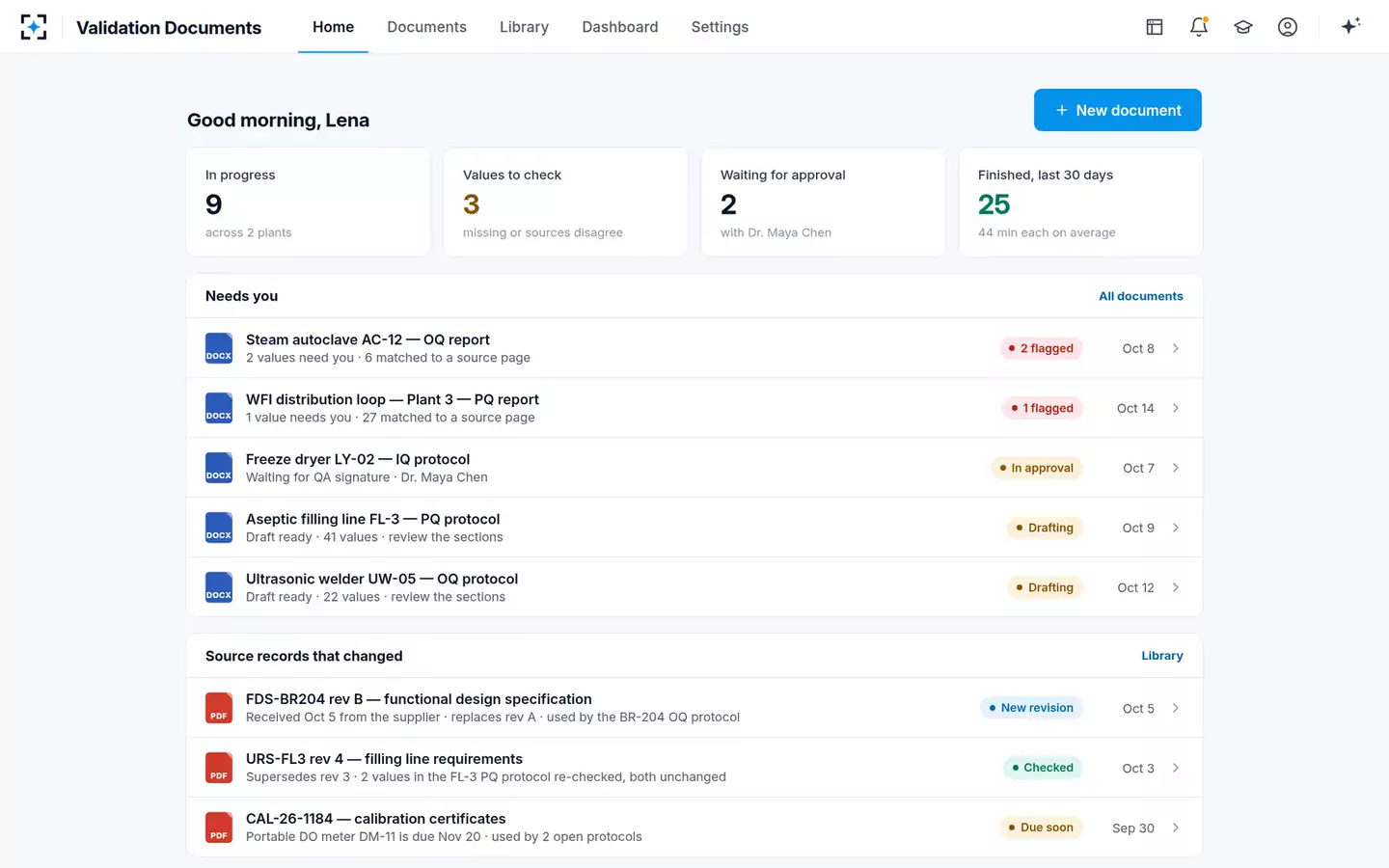1389x868 pixels.
Task: Click PDF icon for CAL-26-1184
Action: (x=219, y=827)
